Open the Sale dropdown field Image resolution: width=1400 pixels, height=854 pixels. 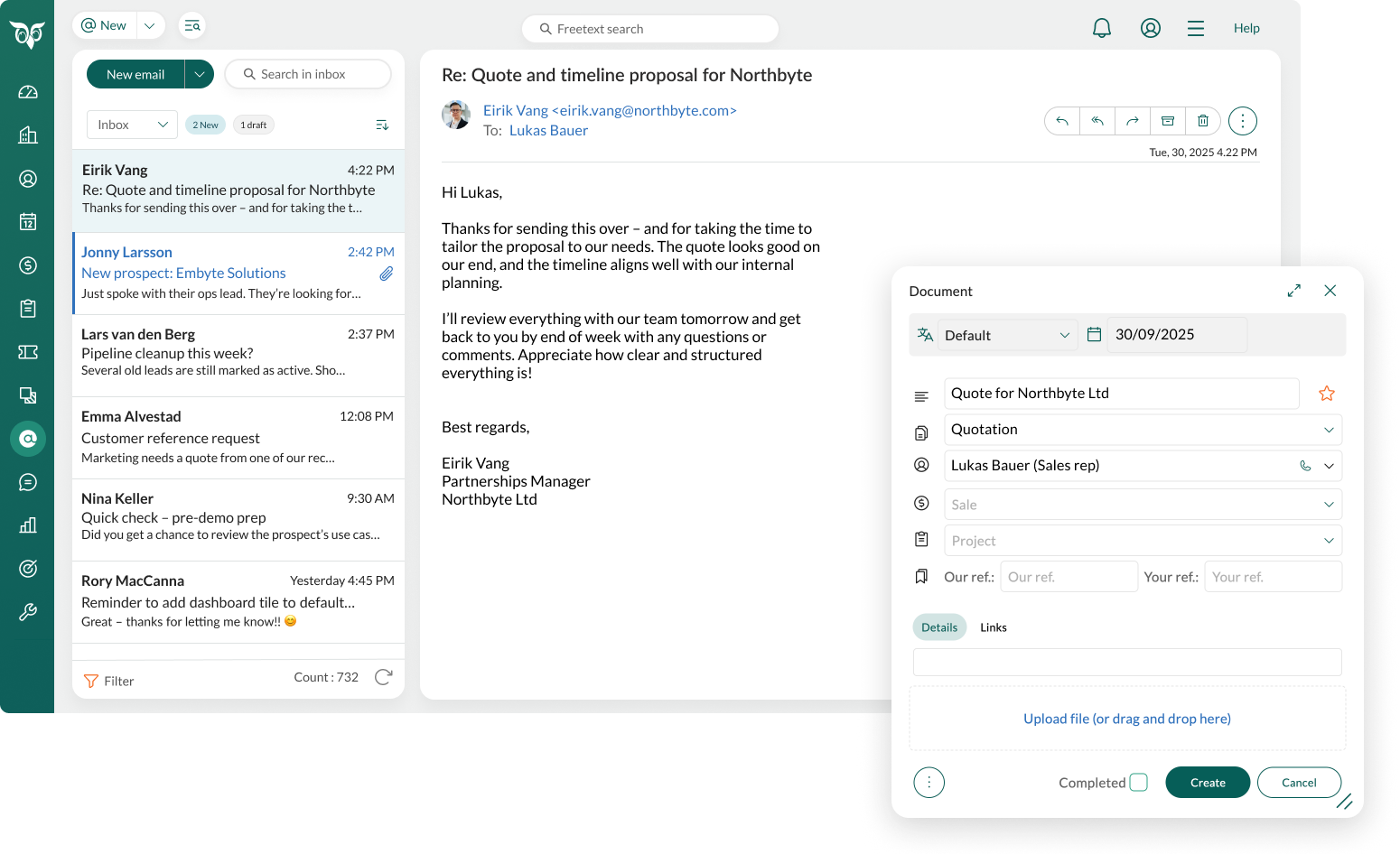(x=1143, y=505)
